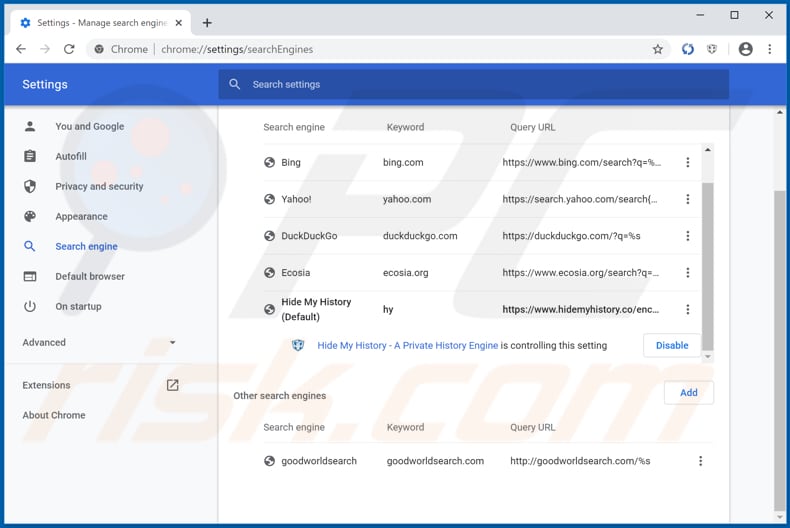790x528 pixels.
Task: Open more actions for goodworldsearch
Action: pos(700,461)
